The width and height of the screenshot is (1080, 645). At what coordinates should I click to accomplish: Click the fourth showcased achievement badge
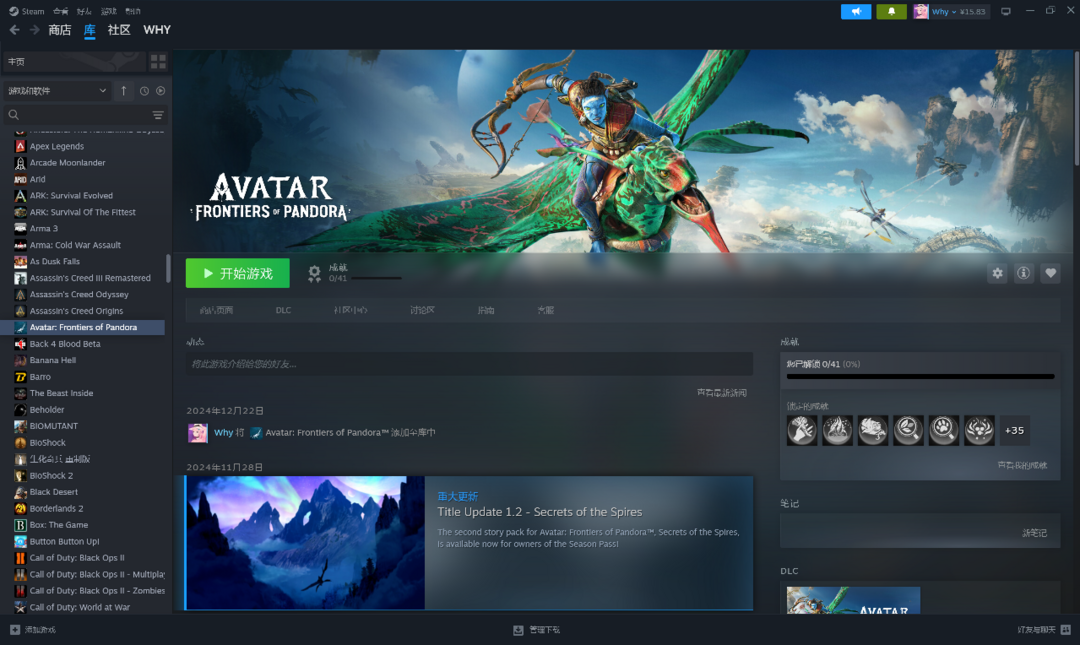click(908, 431)
